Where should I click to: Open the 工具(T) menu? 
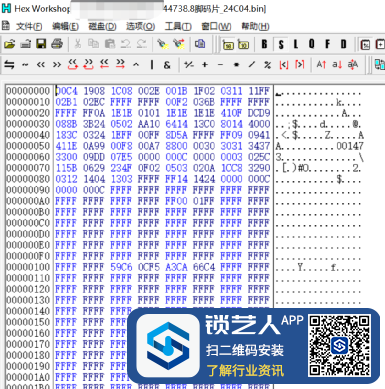(x=178, y=26)
